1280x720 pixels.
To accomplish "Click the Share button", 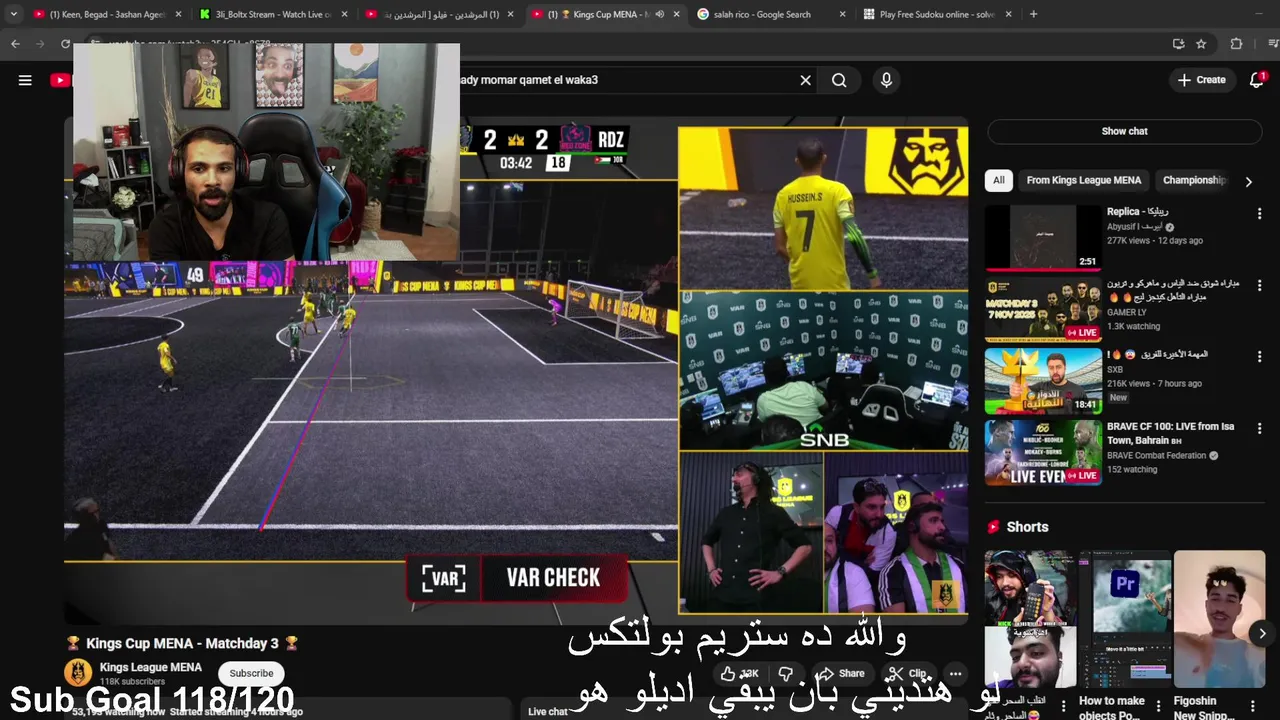I will pyautogui.click(x=841, y=674).
